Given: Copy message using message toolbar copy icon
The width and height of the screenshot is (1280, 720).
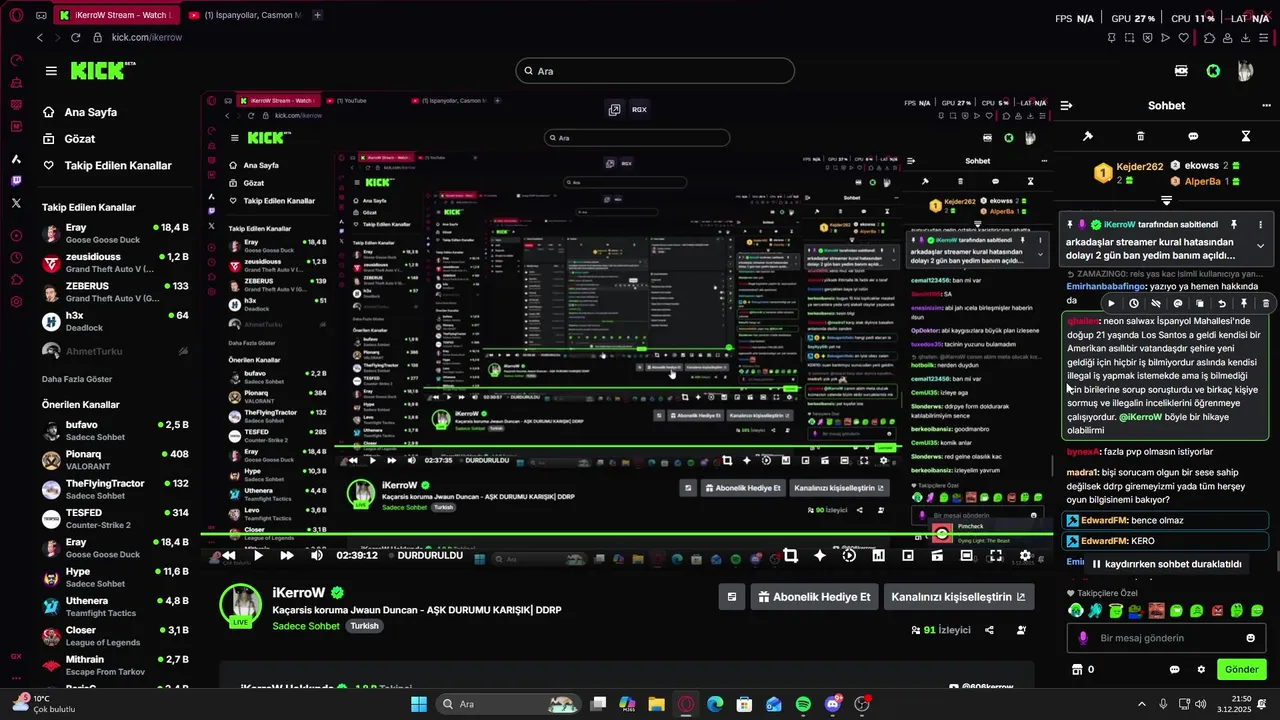Looking at the screenshot, I should point(1200,303).
